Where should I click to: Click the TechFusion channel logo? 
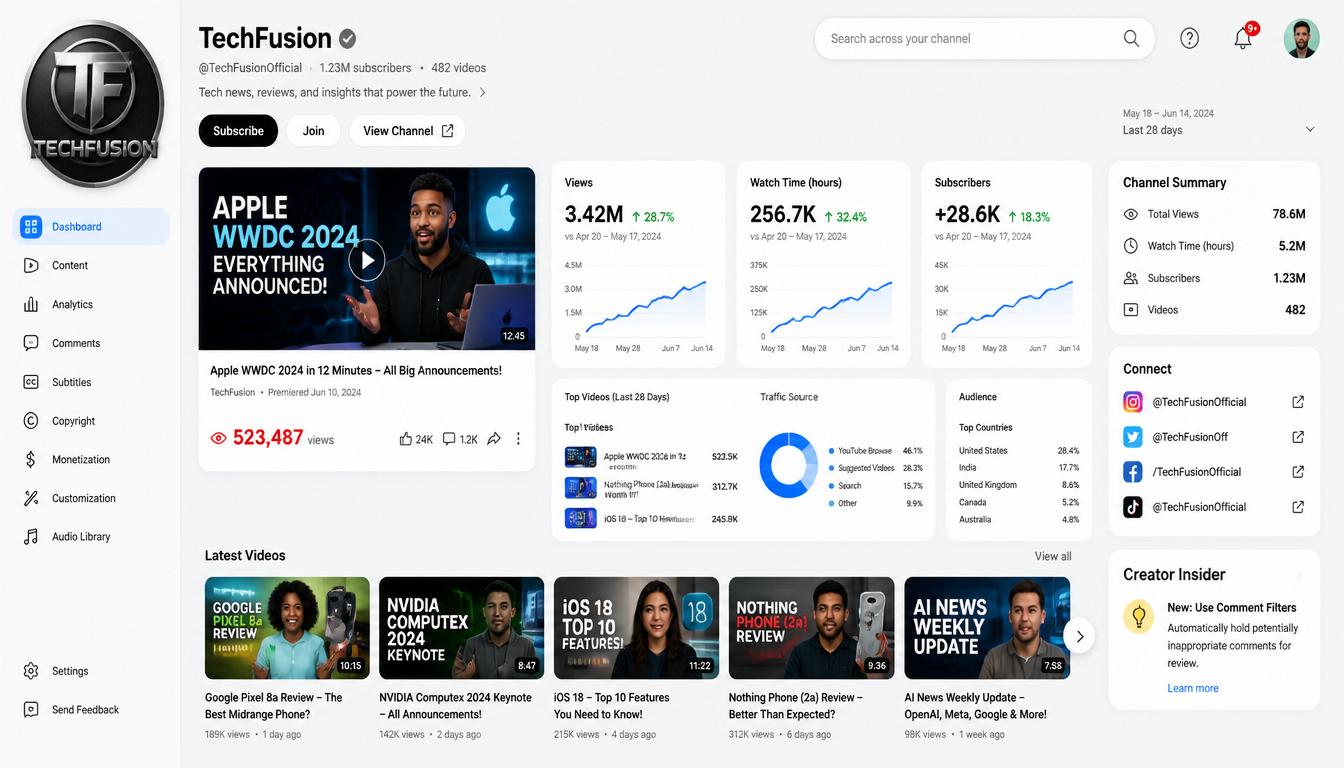[x=92, y=103]
